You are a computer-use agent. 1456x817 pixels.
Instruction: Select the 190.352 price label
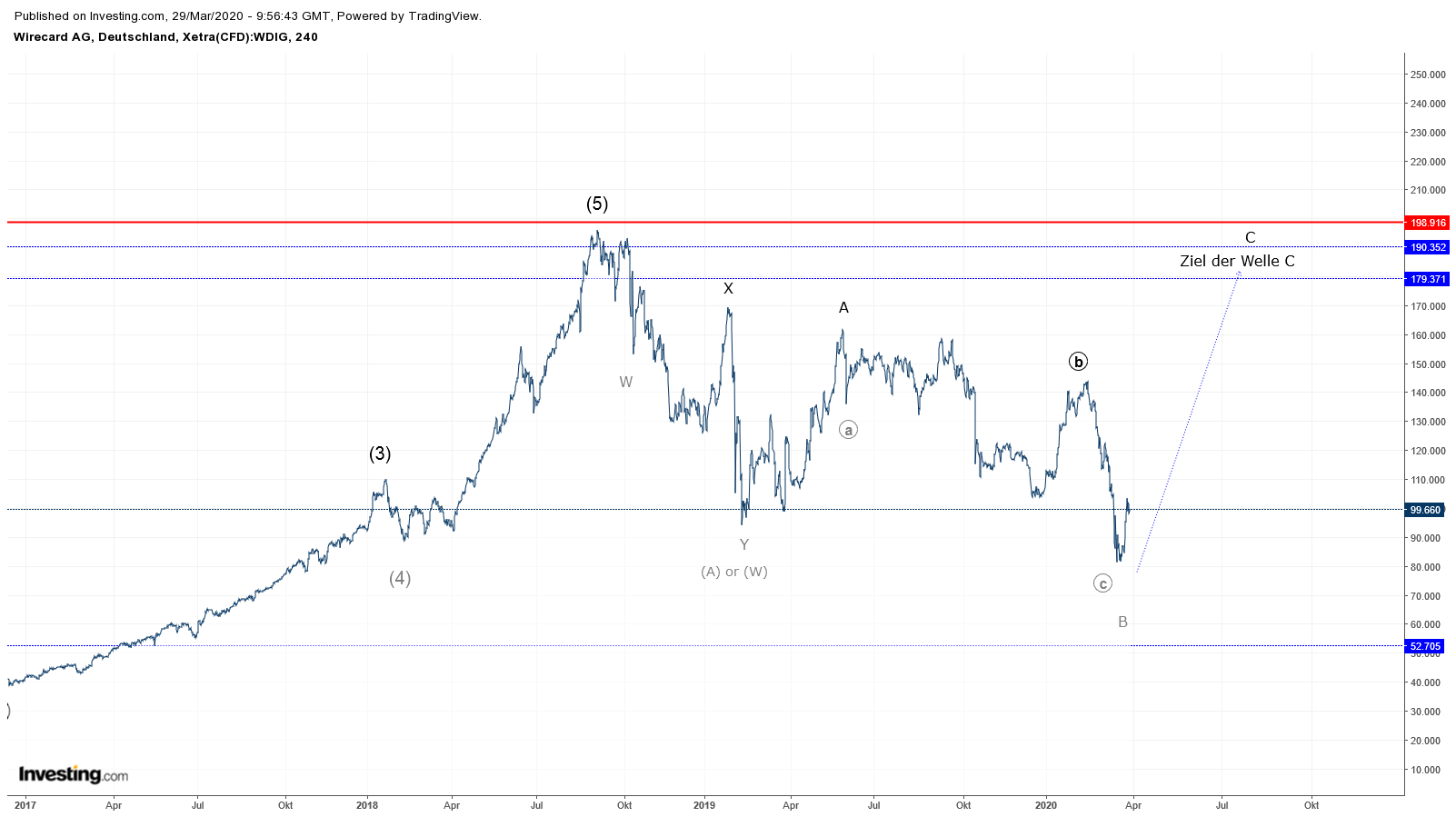click(1427, 247)
